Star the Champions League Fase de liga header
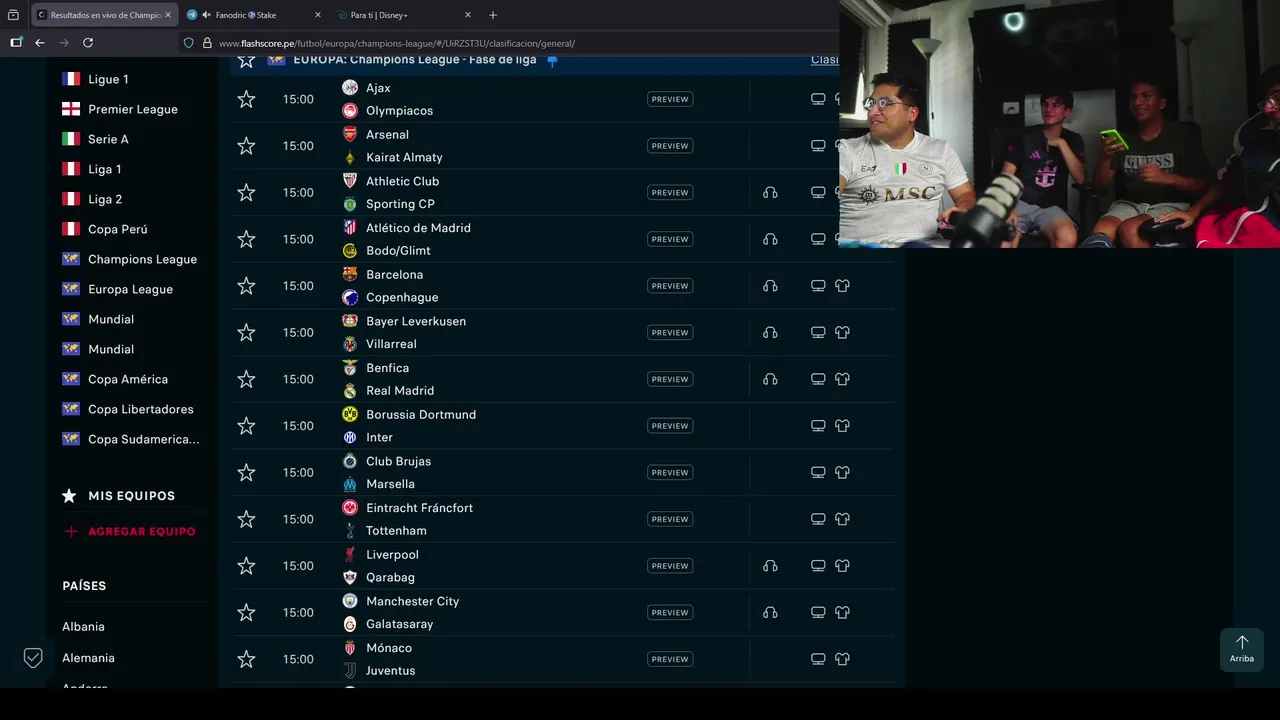1280x720 pixels. tap(246, 60)
